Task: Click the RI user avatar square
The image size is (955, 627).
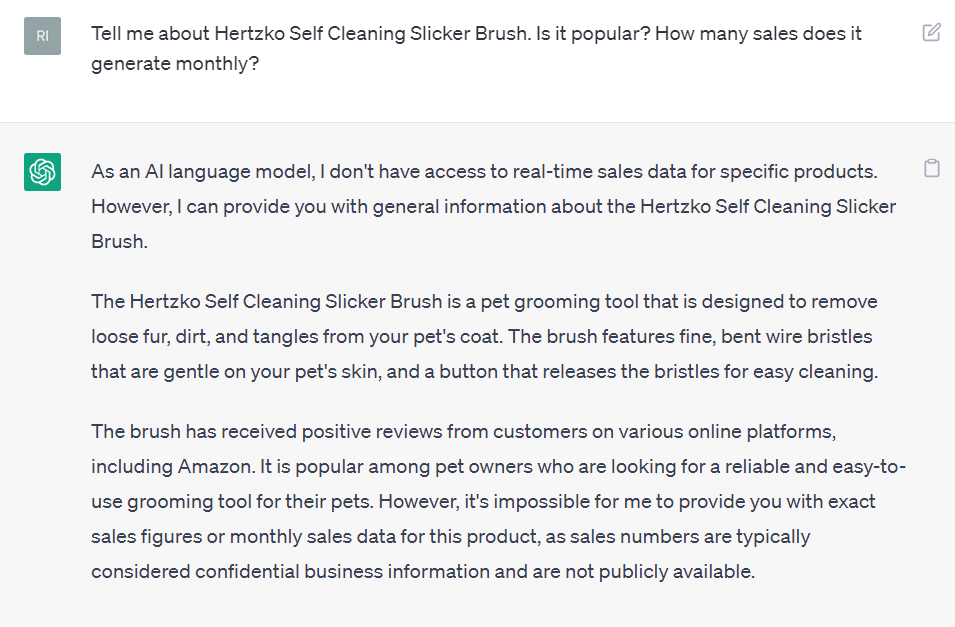Action: pos(41,36)
